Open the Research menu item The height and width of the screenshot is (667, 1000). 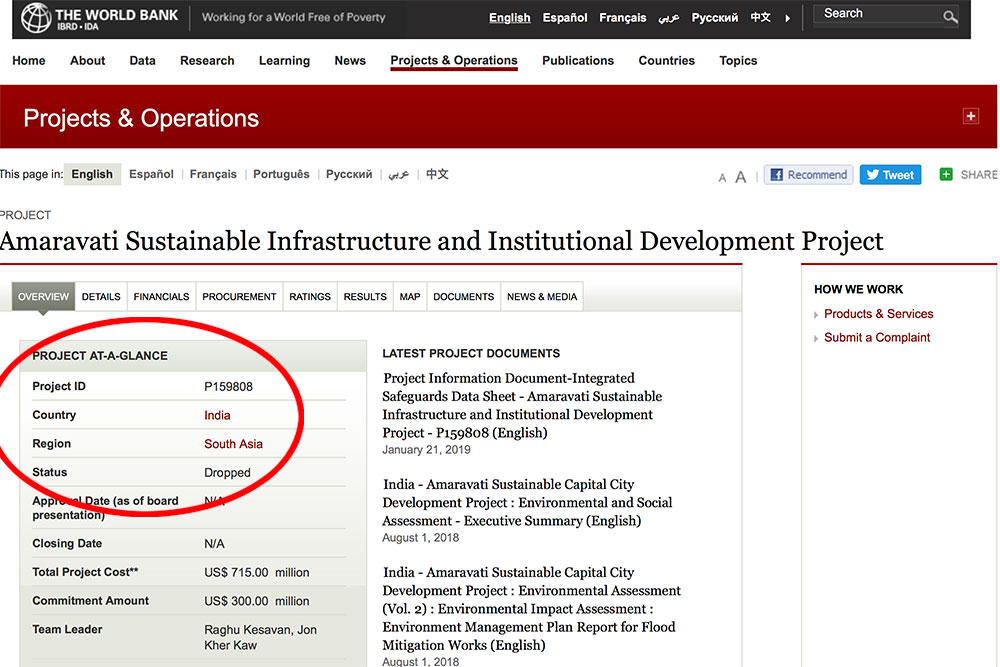[207, 61]
